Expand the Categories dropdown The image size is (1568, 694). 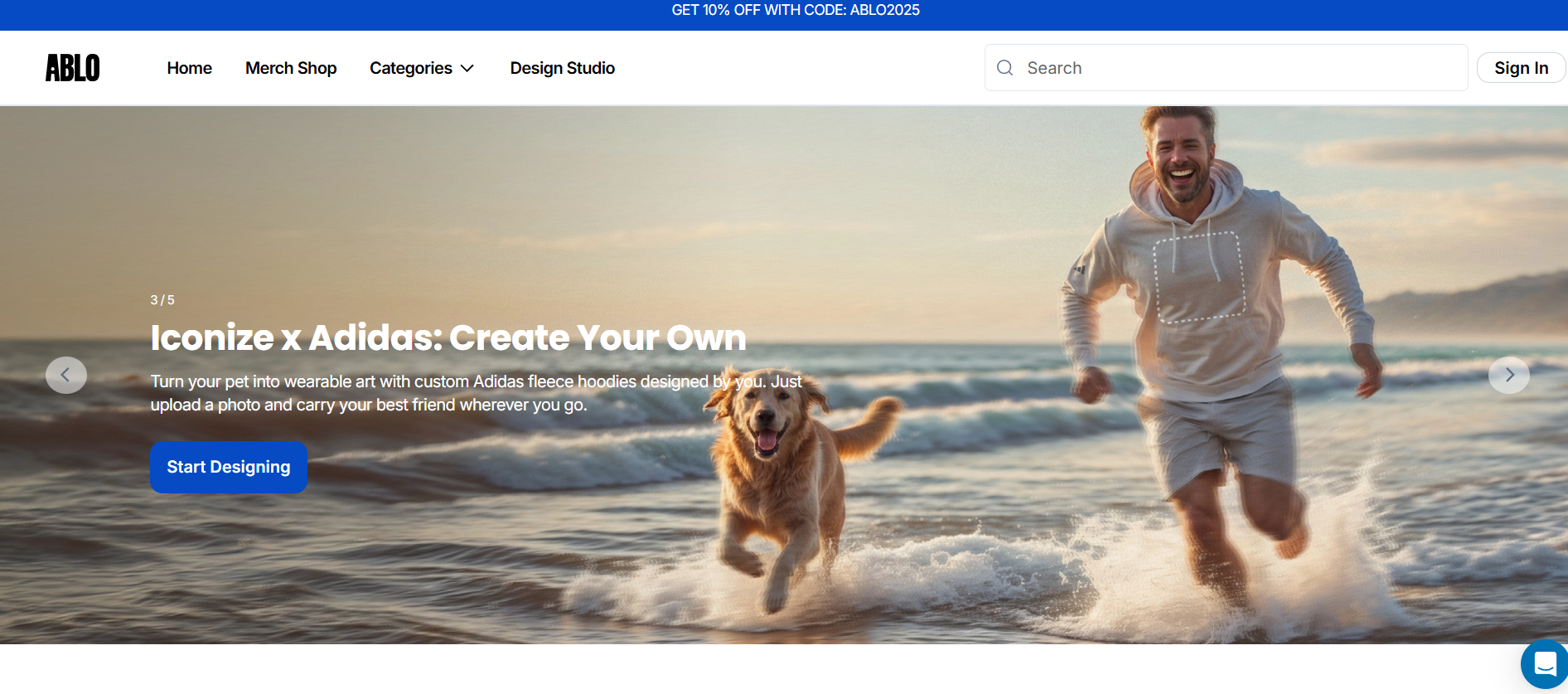click(x=422, y=68)
